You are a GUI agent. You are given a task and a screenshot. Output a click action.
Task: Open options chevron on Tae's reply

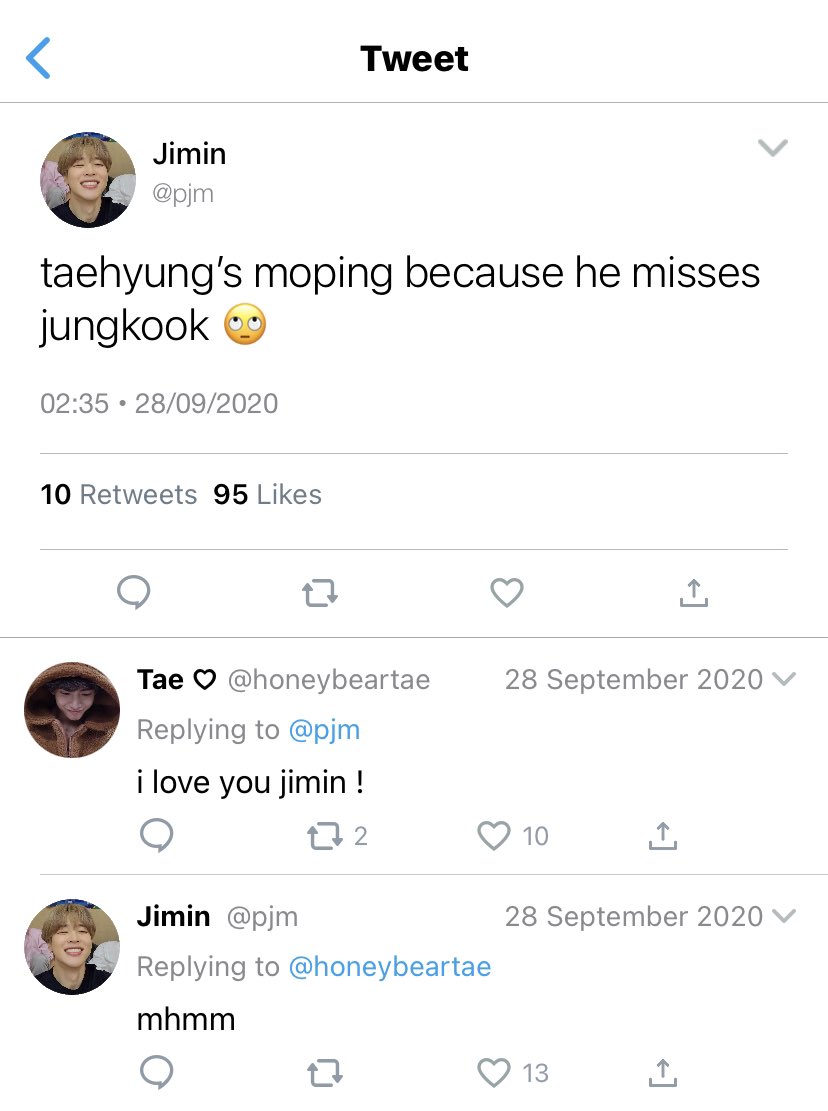coord(784,679)
